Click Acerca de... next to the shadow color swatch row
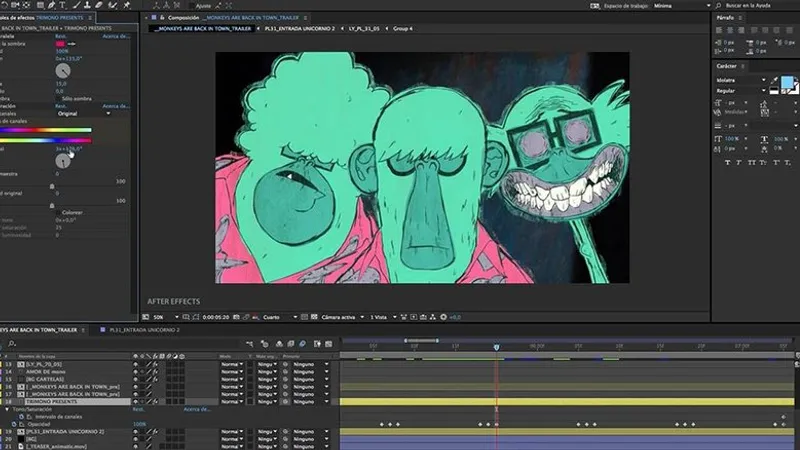This screenshot has width=800, height=450. click(x=116, y=36)
